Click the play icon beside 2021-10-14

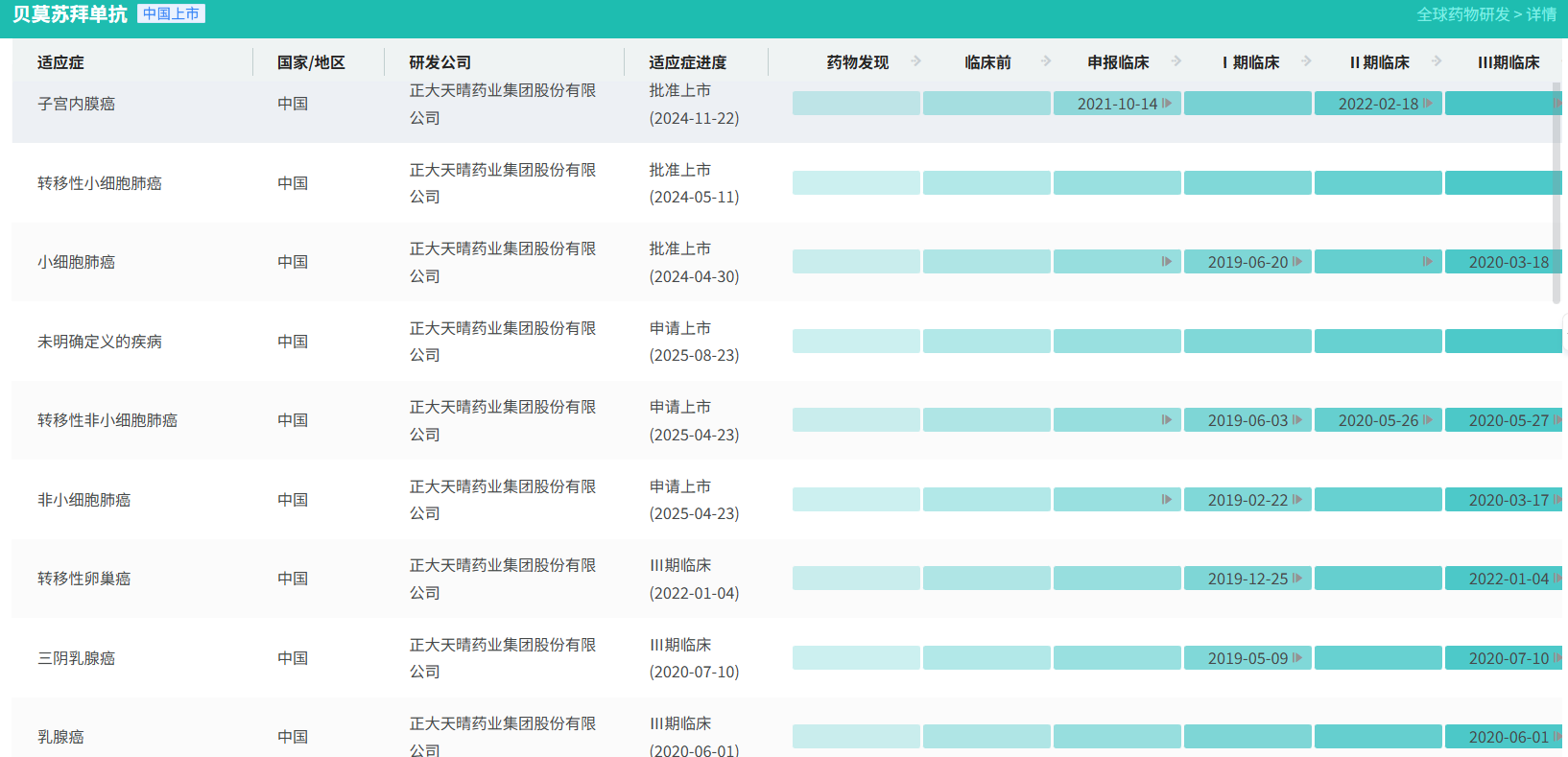coord(1167,104)
